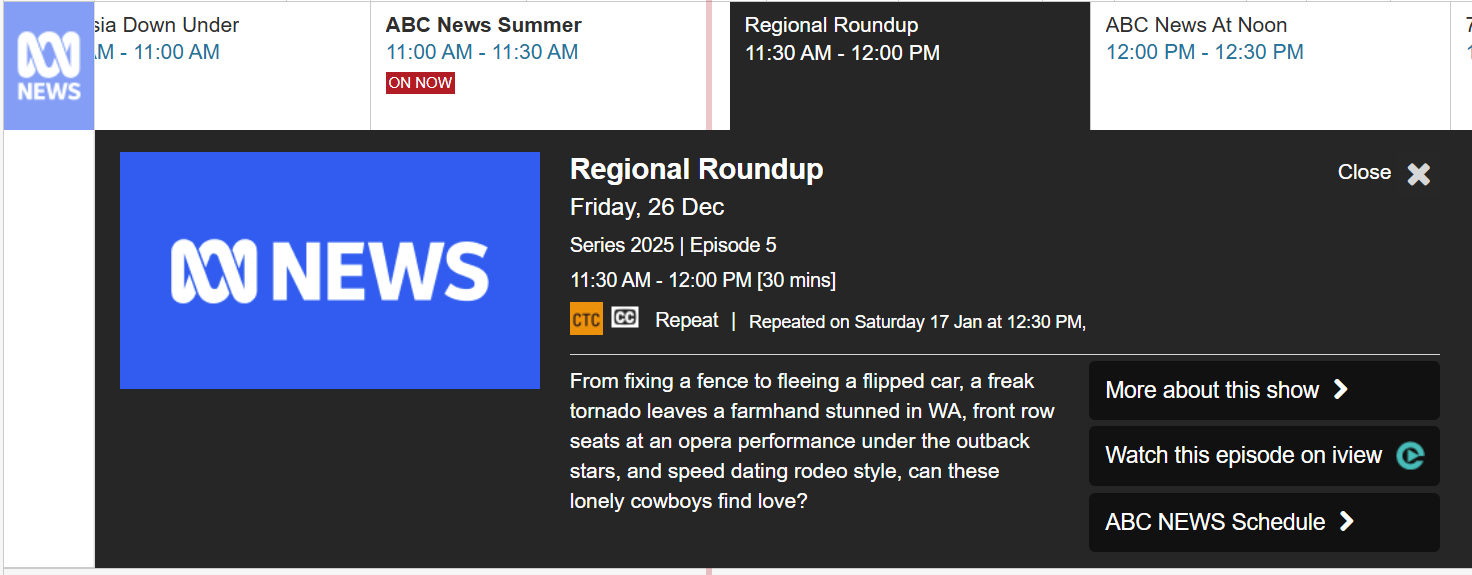Open the large ABC NEWS episode thumbnail

(329, 270)
